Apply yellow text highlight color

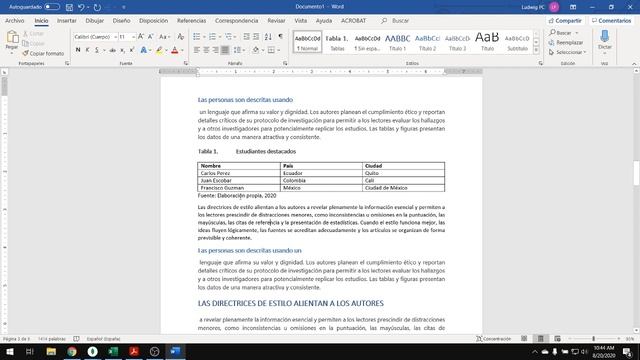[159, 50]
